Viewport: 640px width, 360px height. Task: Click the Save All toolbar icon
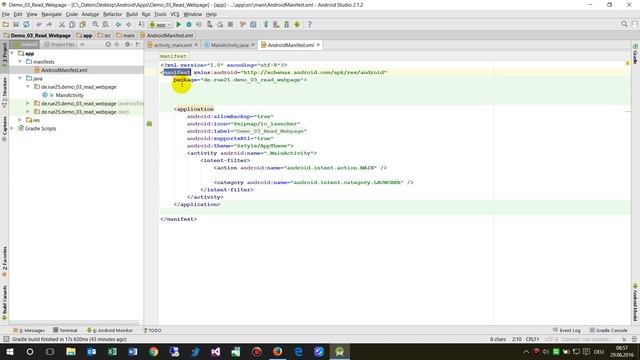pos(16,24)
